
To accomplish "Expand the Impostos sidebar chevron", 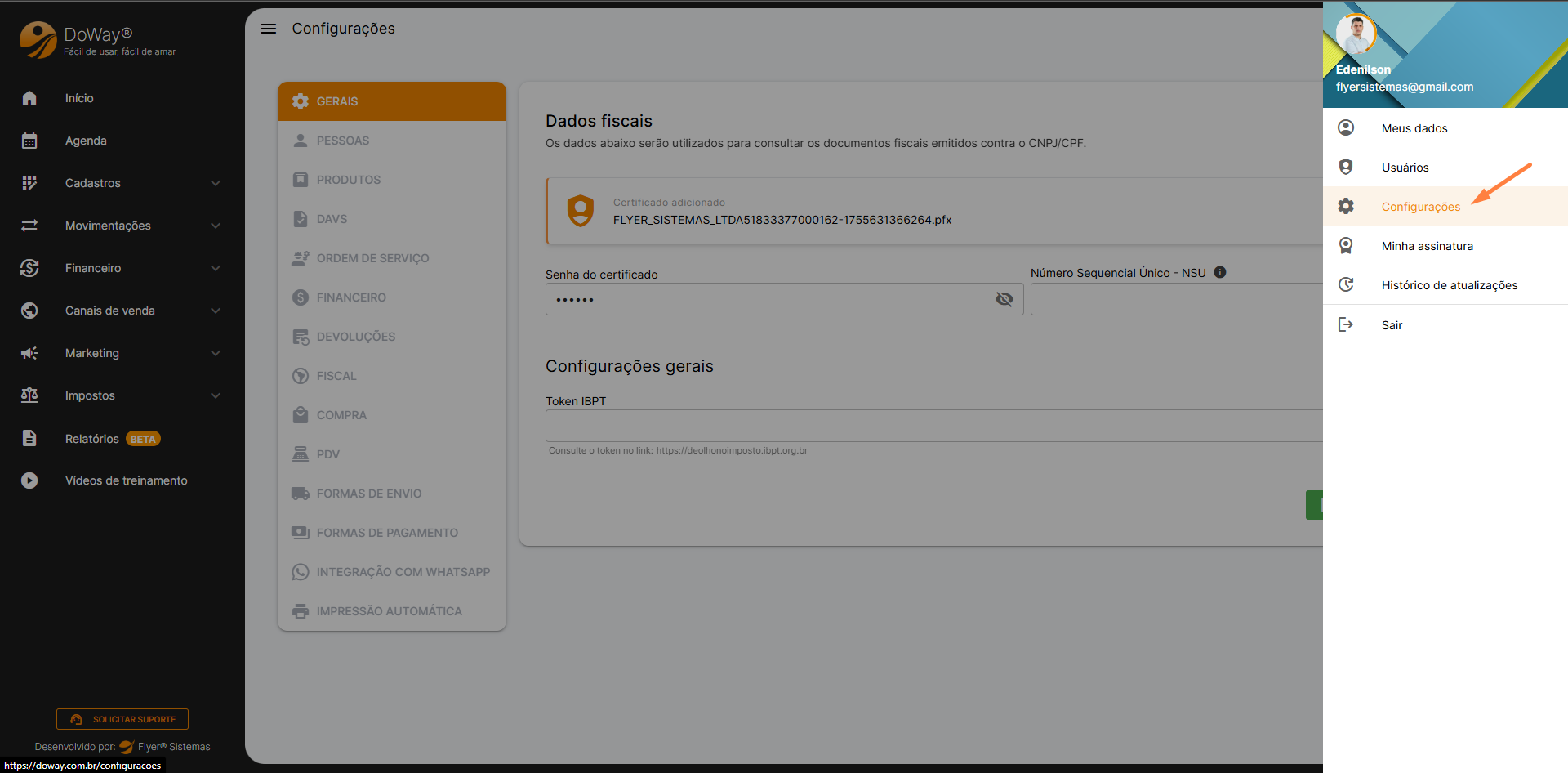I will tap(216, 395).
